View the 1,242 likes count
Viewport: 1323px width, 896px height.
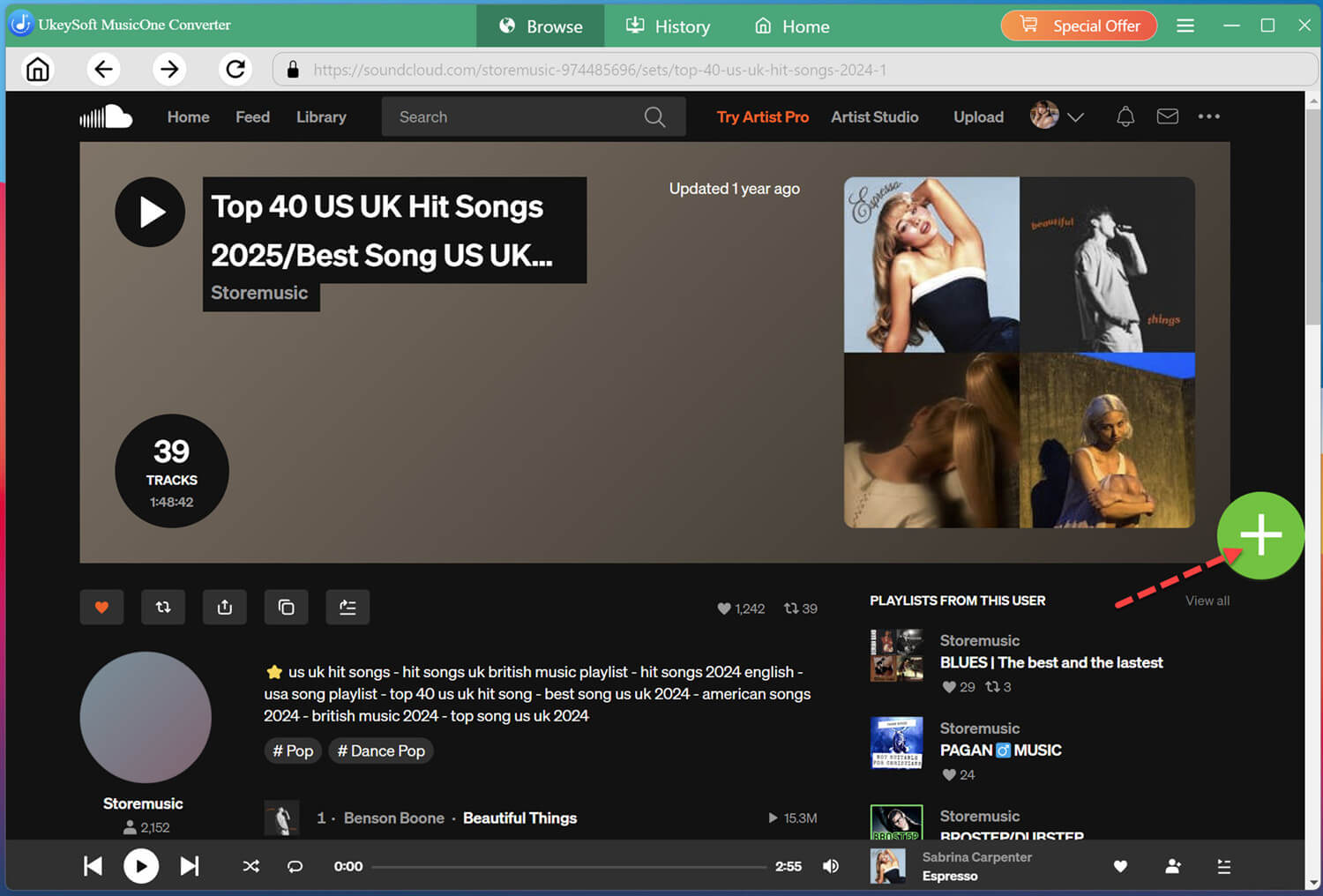pyautogui.click(x=741, y=609)
